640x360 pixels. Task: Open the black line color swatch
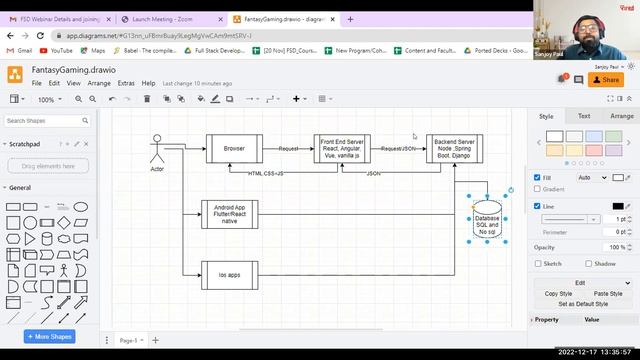point(618,206)
